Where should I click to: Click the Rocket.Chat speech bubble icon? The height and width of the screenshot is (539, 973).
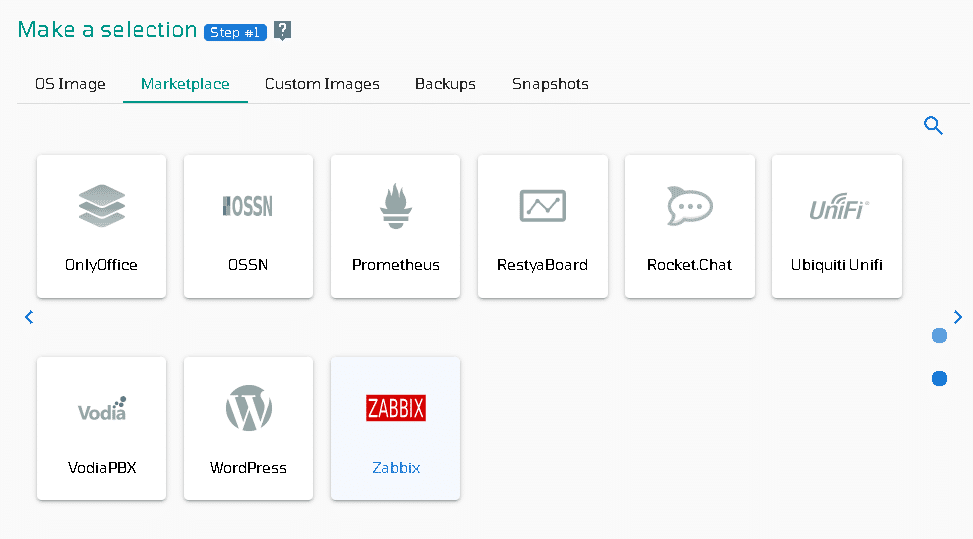(x=689, y=206)
